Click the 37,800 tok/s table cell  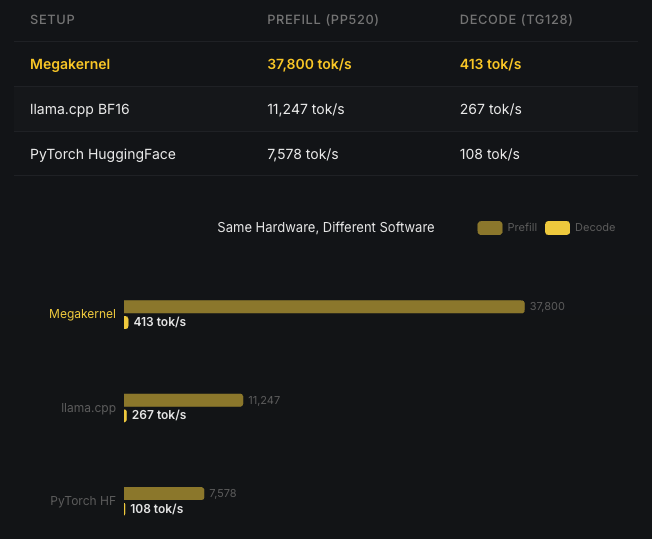(309, 64)
